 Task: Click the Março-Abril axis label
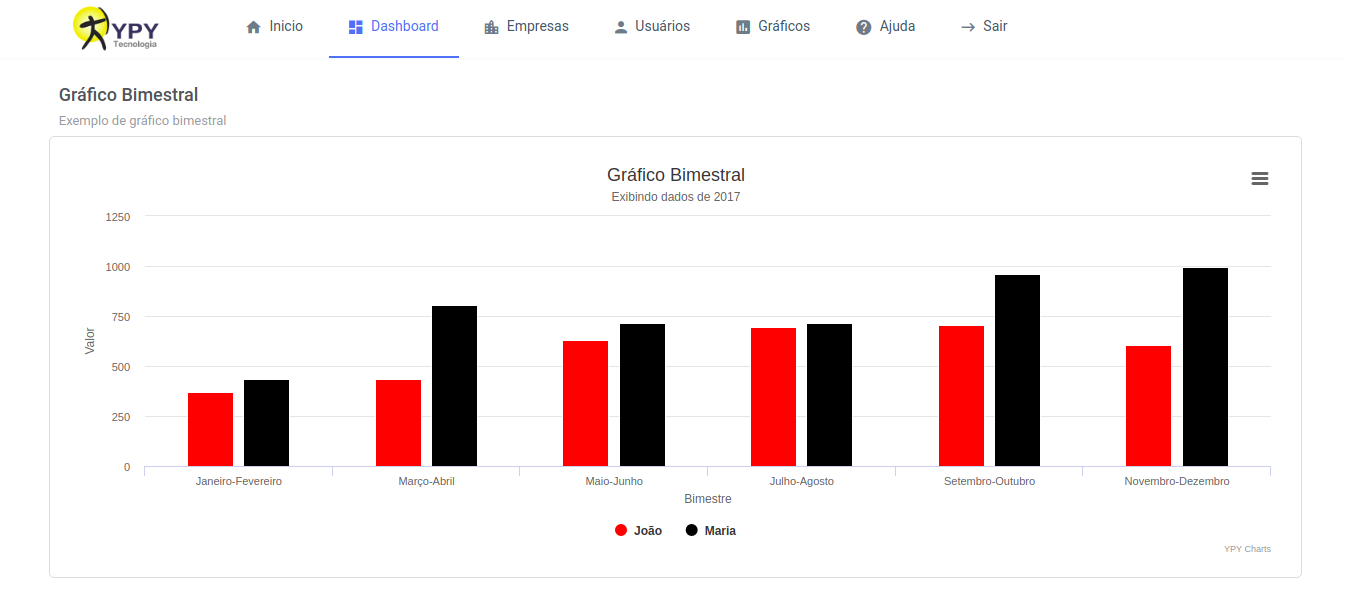(426, 481)
